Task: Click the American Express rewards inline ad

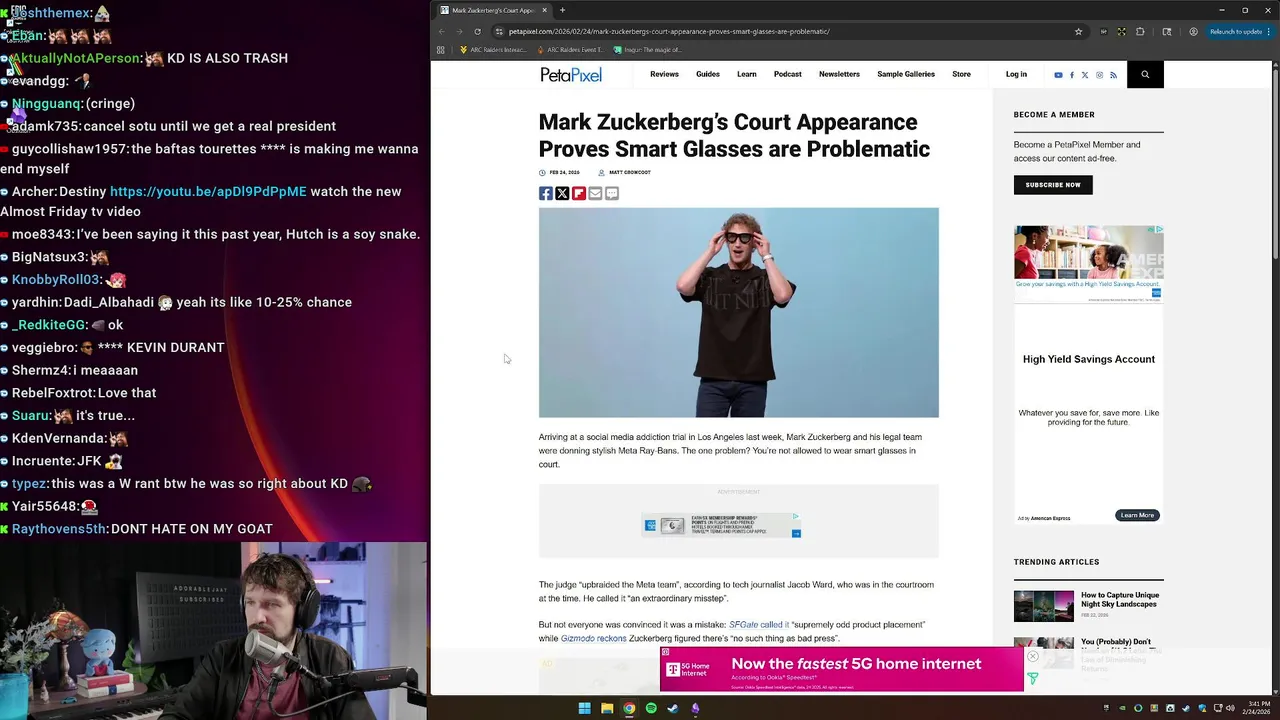Action: [721, 525]
